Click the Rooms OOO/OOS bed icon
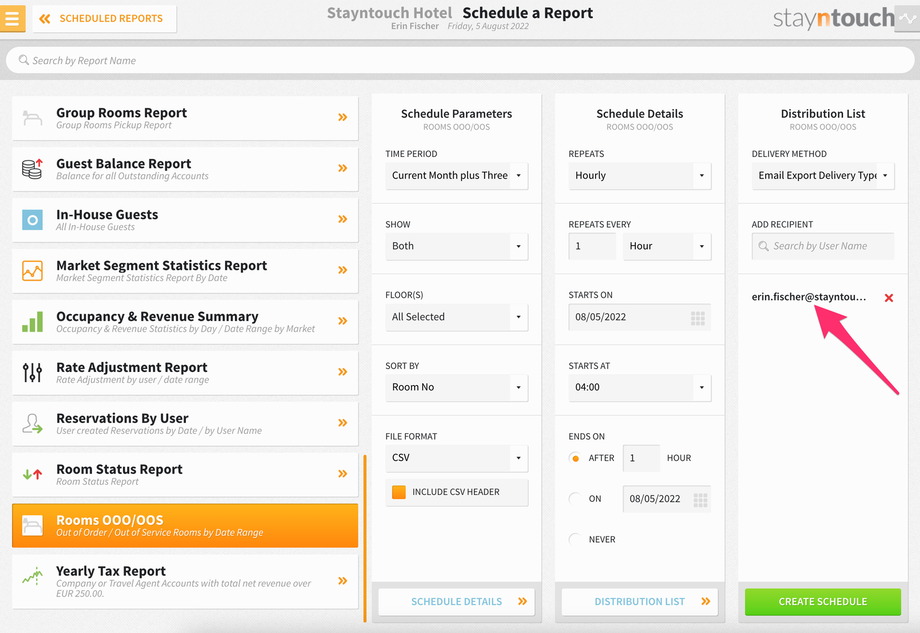The image size is (920, 633). [x=32, y=526]
